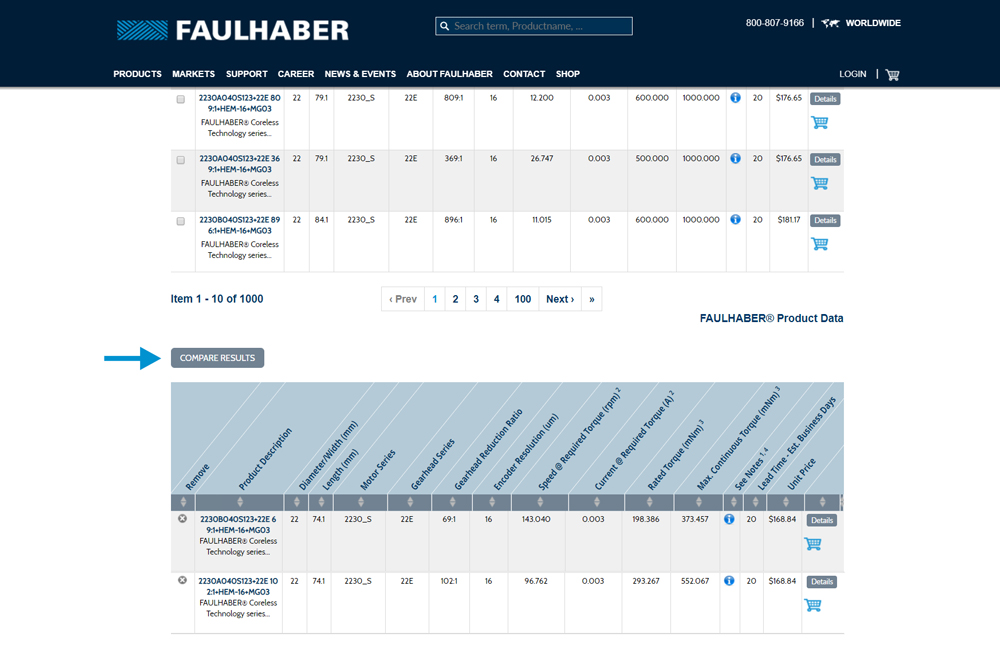Viewport: 1000px width, 647px height.
Task: Sort comparison table by Gearhead Series
Action: click(410, 502)
